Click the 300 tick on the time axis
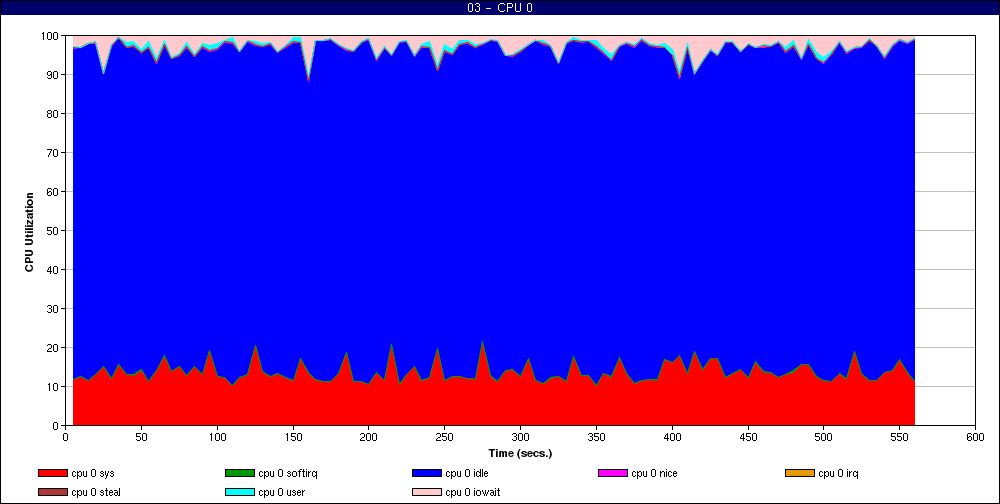This screenshot has width=1000, height=504. (520, 437)
